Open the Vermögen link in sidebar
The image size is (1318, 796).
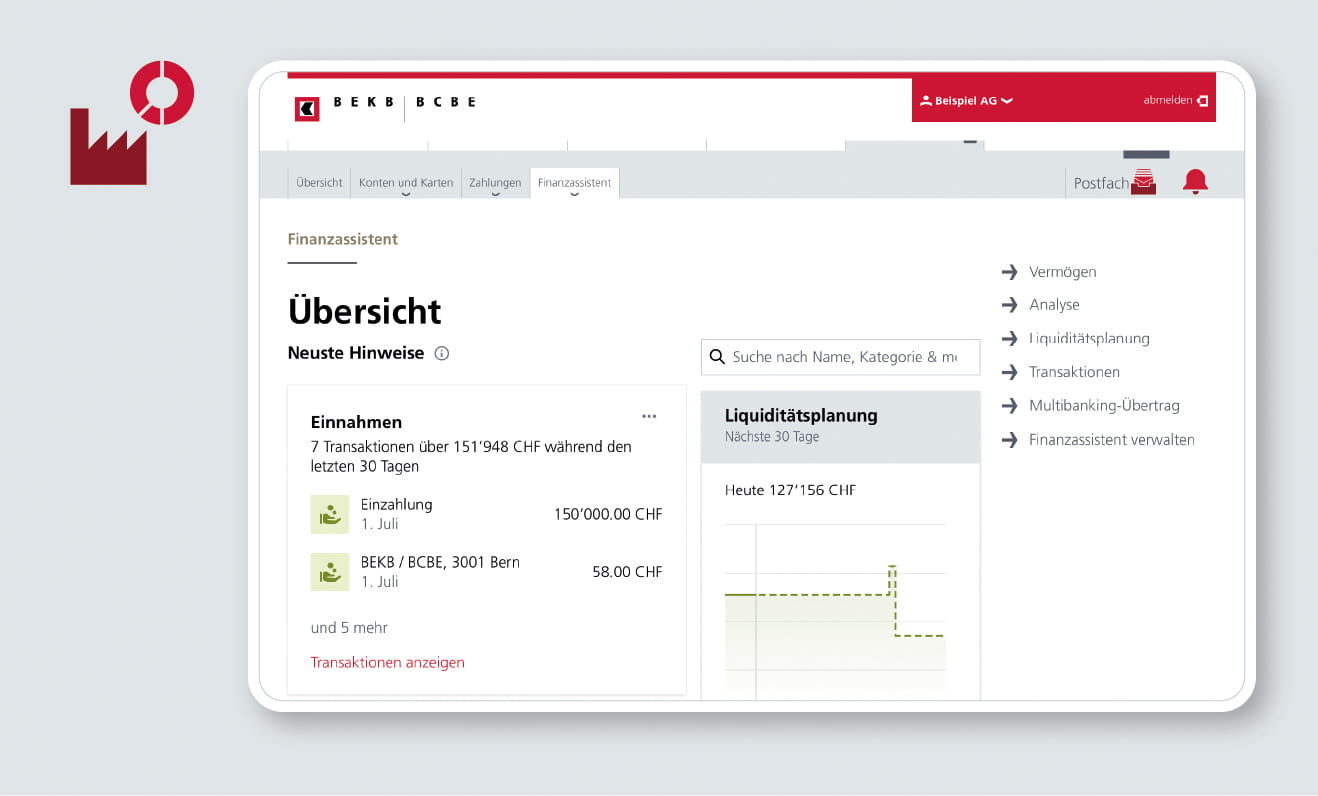(x=1062, y=272)
